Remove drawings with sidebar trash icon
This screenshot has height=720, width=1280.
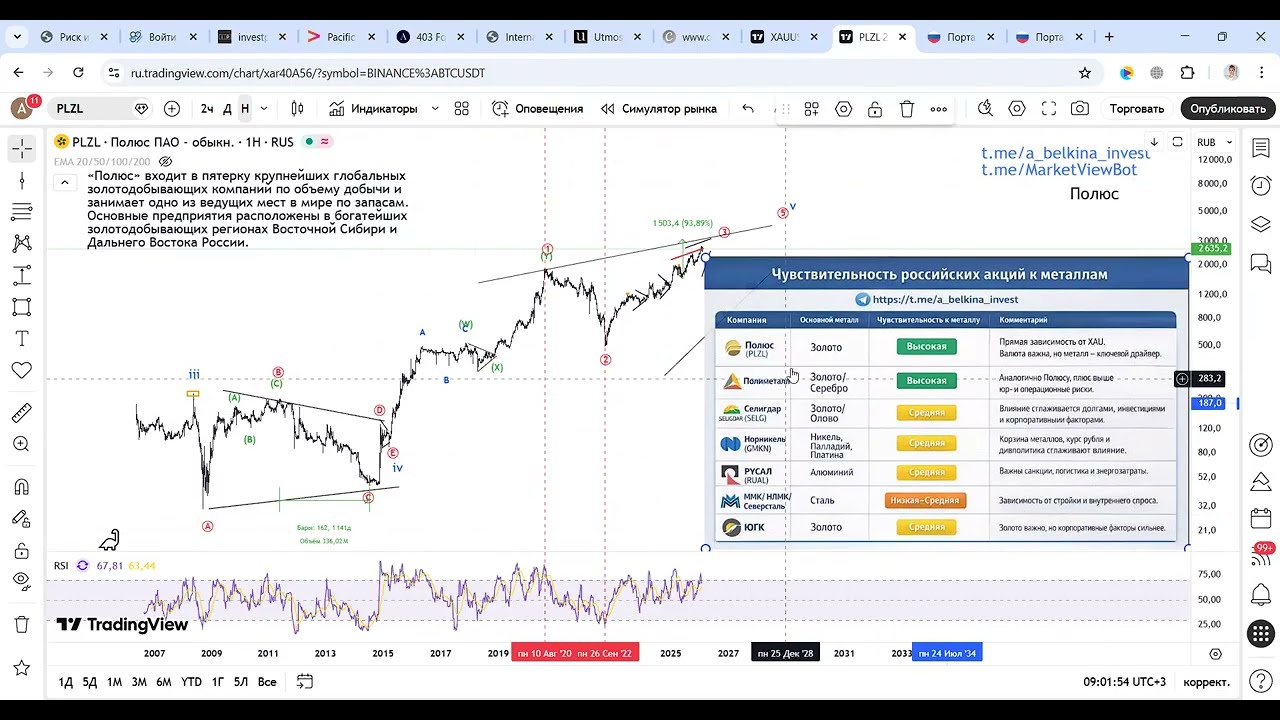click(x=22, y=624)
